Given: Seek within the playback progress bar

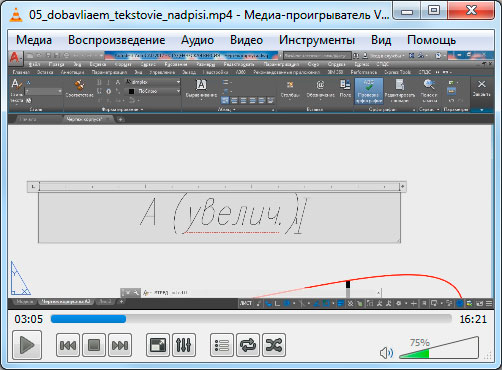Looking at the screenshot, I should pyautogui.click(x=251, y=319).
